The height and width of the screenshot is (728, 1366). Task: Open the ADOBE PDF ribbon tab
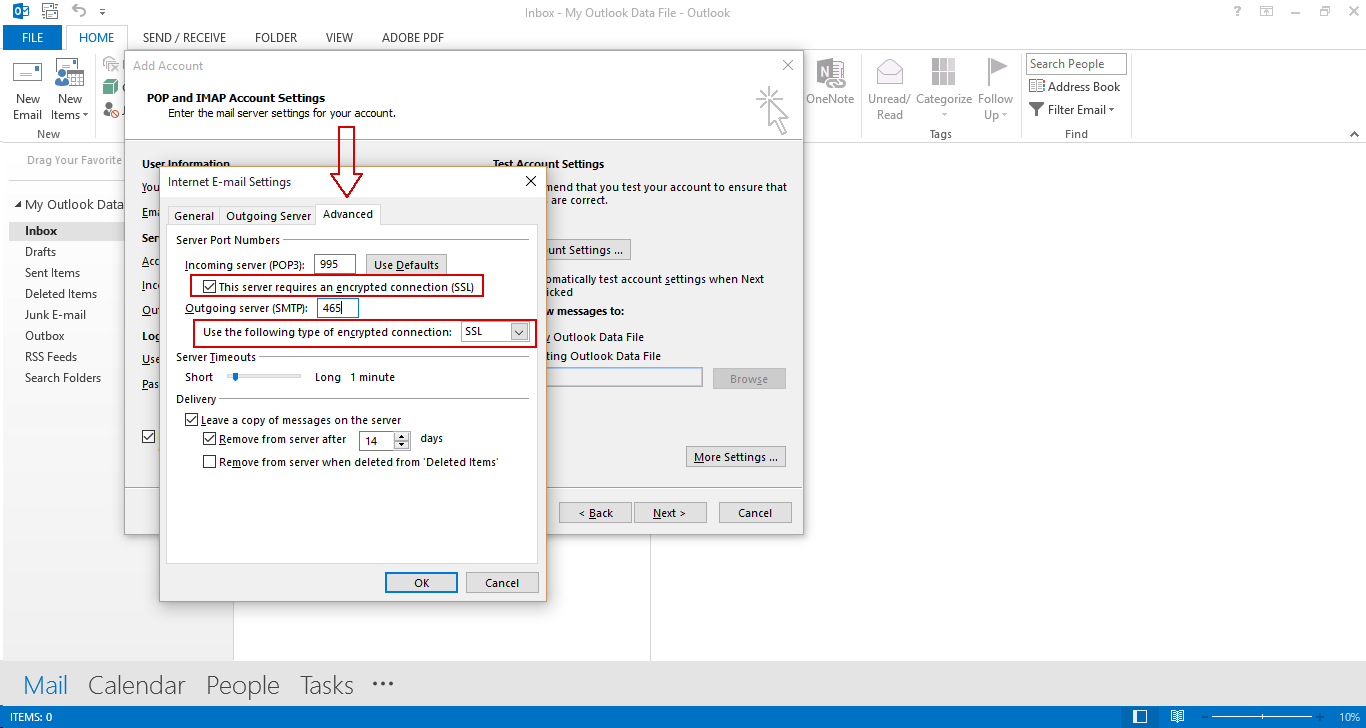coord(413,38)
